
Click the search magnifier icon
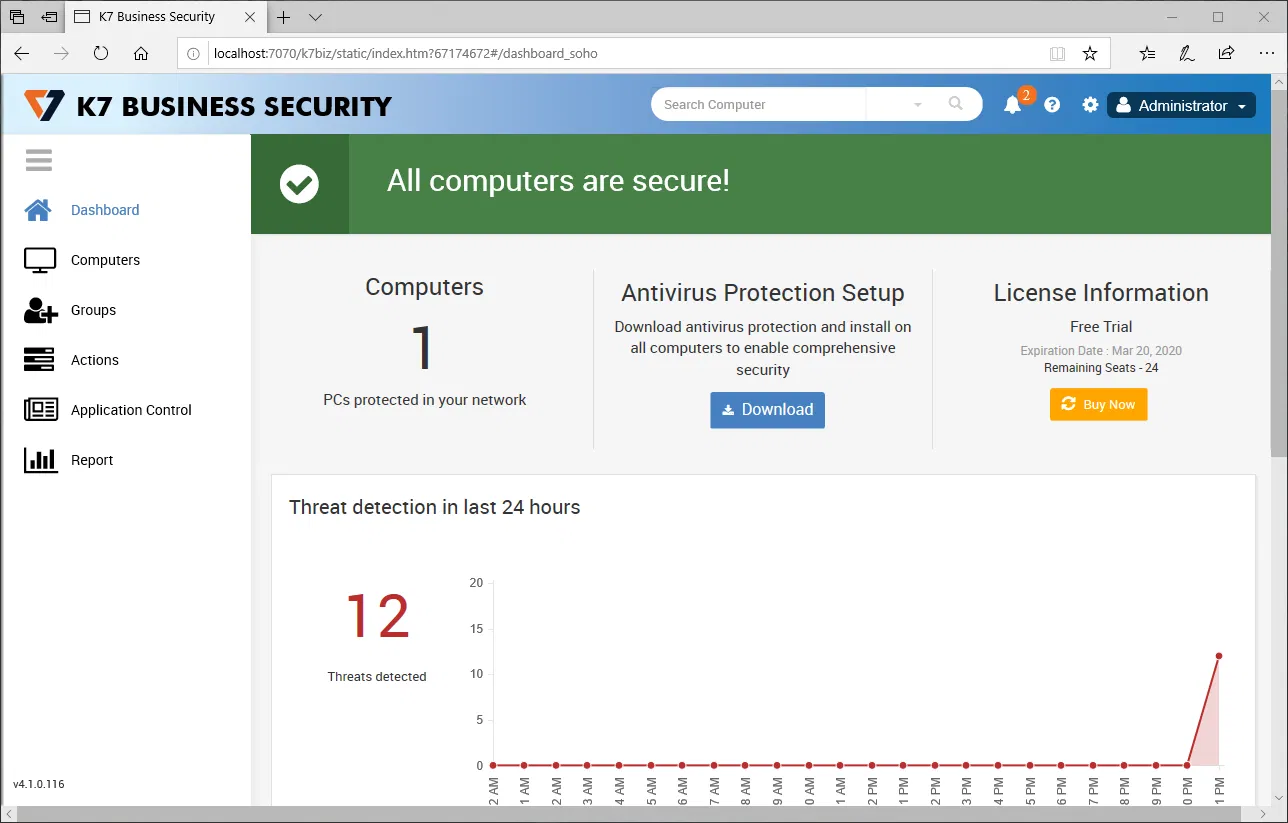(956, 104)
